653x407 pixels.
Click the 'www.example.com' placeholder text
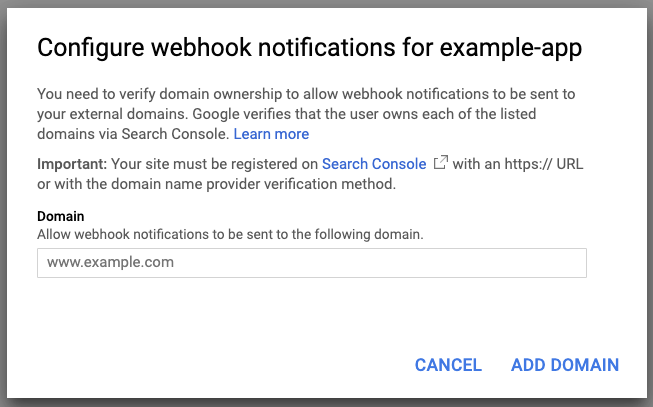click(x=111, y=263)
